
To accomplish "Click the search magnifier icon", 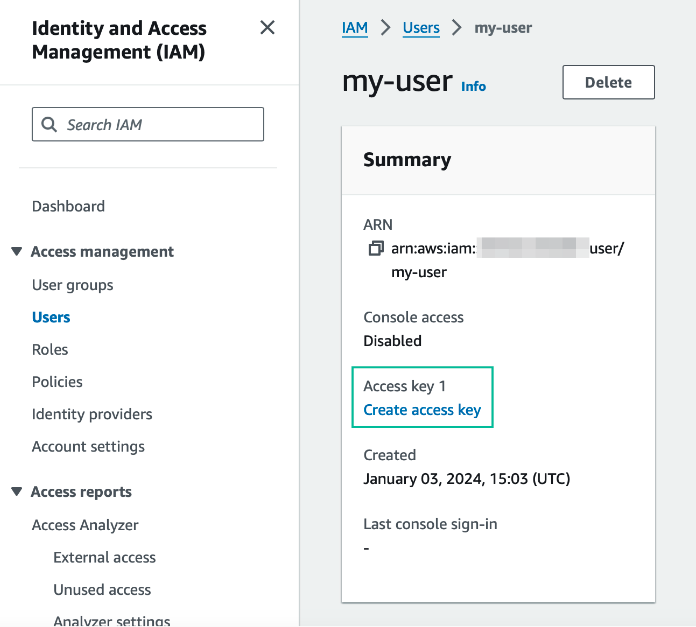I will click(x=50, y=125).
